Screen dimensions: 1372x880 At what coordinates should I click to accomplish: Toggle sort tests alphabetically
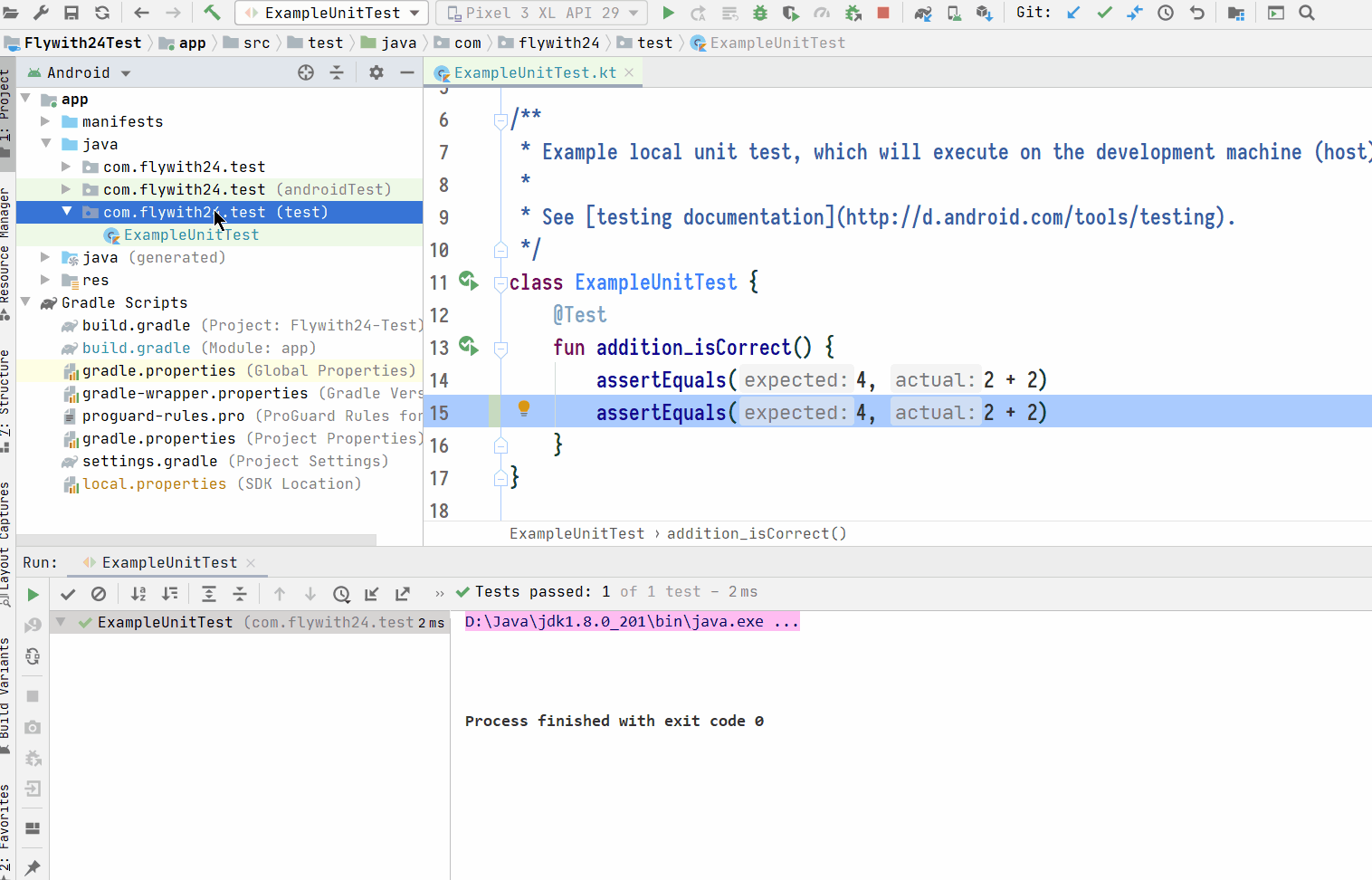138,594
